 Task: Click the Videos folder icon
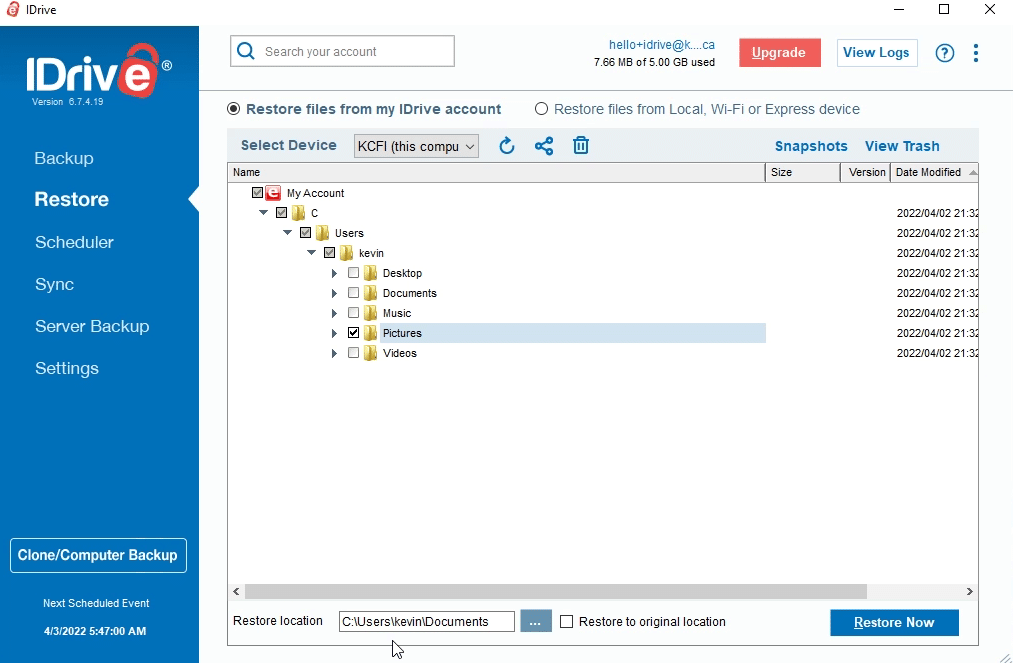pyautogui.click(x=370, y=353)
